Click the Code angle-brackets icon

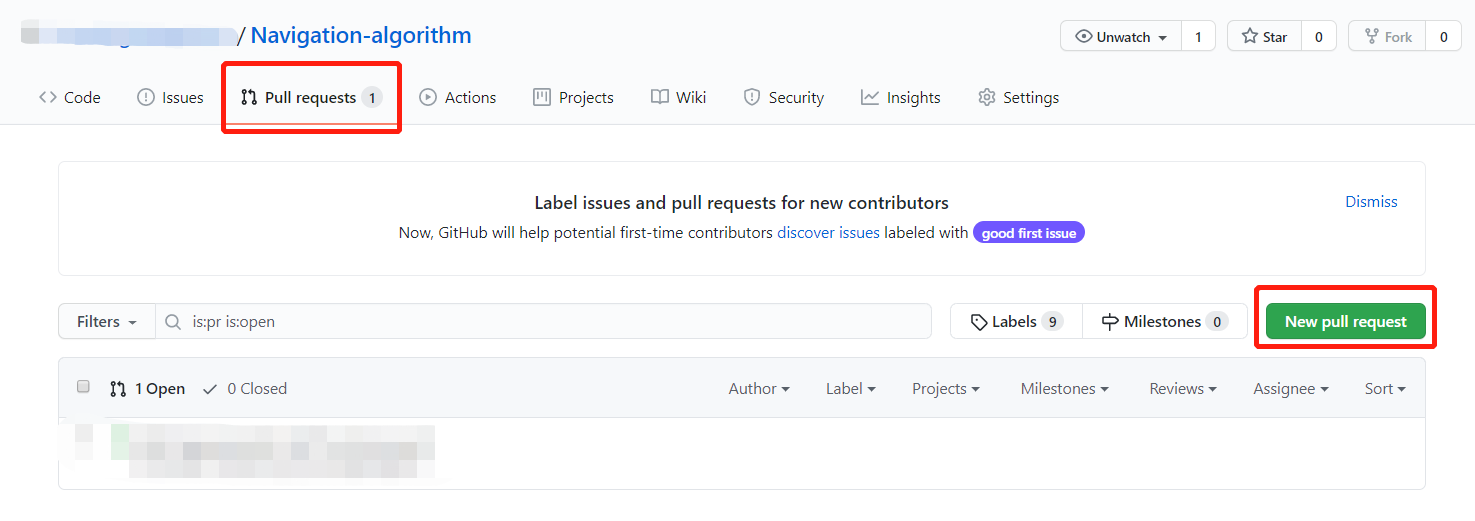[x=47, y=97]
